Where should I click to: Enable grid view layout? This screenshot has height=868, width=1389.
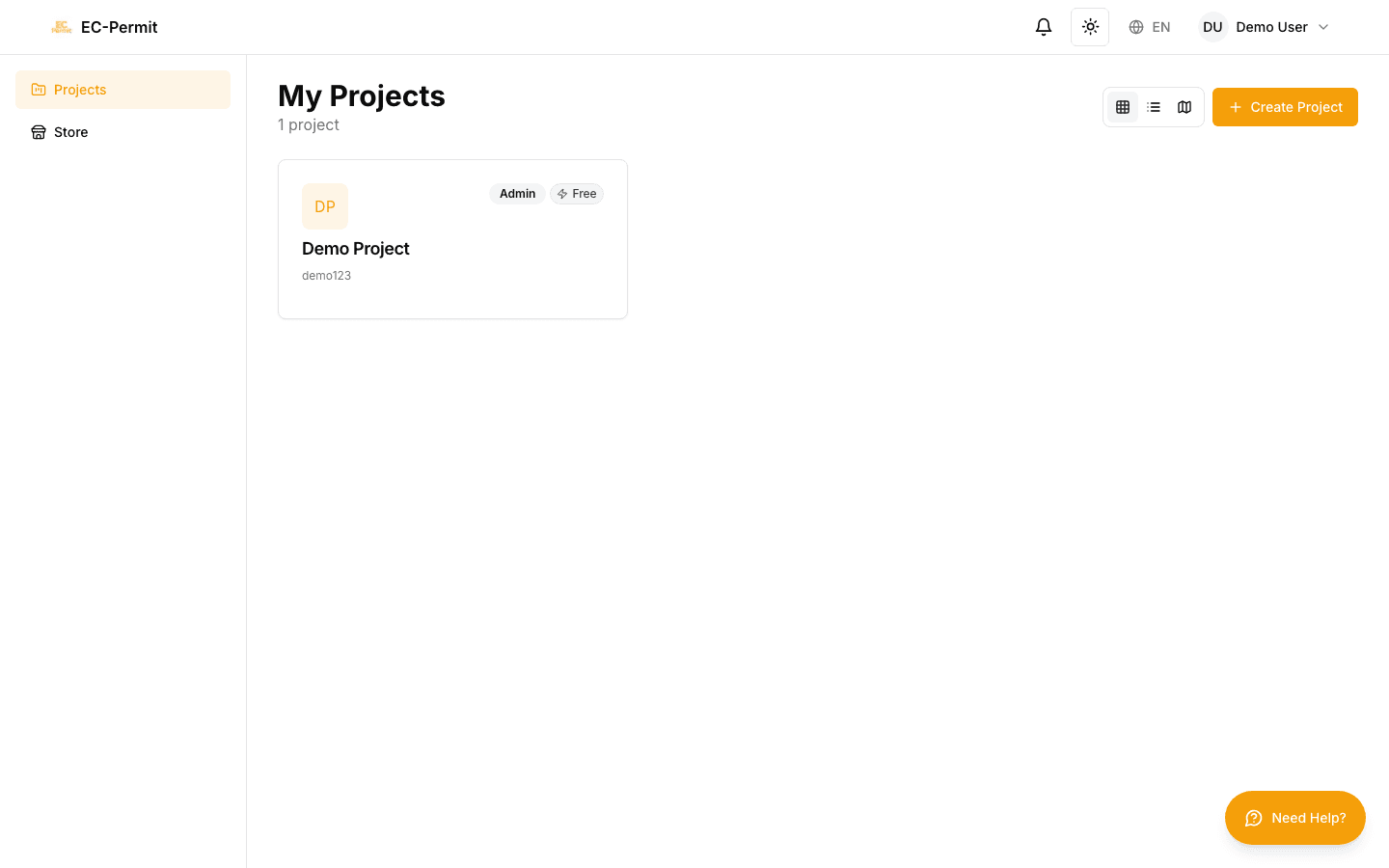[1123, 107]
